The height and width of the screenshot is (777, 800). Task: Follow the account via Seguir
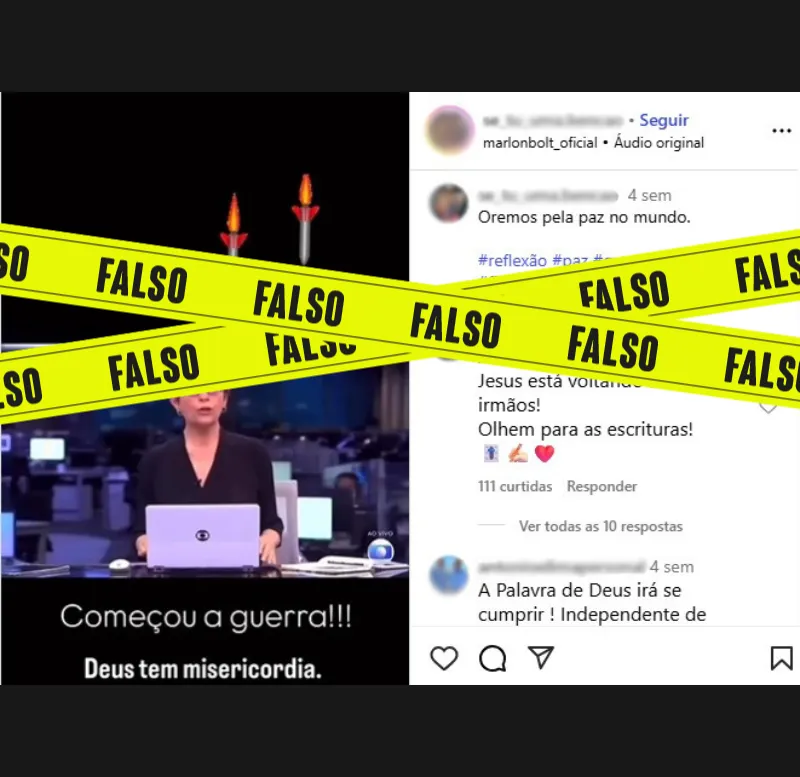coord(664,120)
